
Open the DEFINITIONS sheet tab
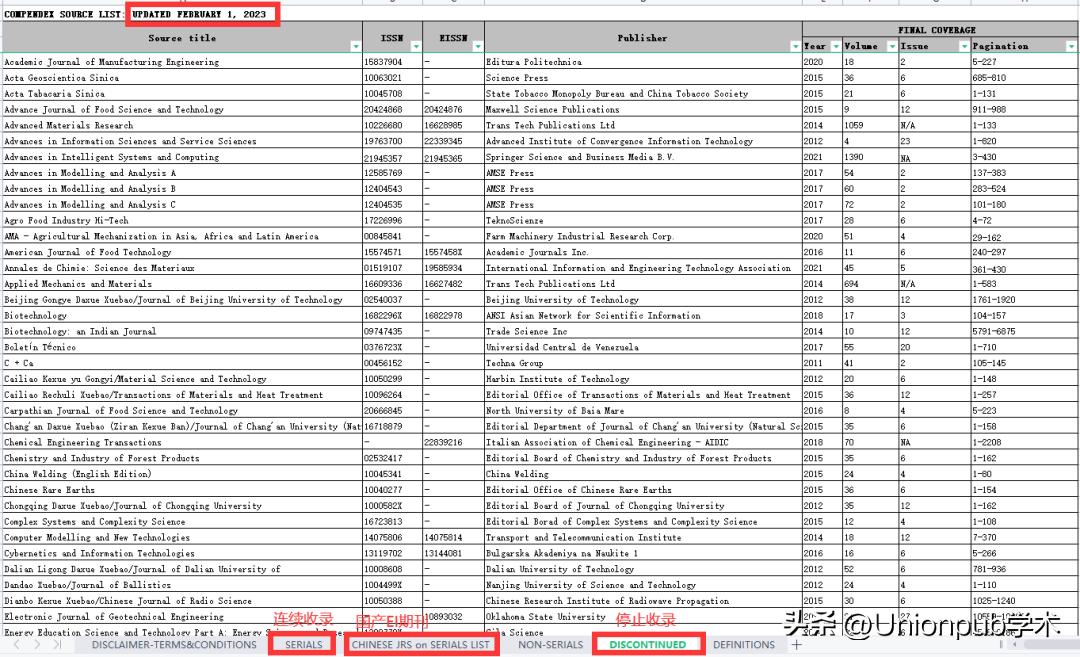point(743,645)
